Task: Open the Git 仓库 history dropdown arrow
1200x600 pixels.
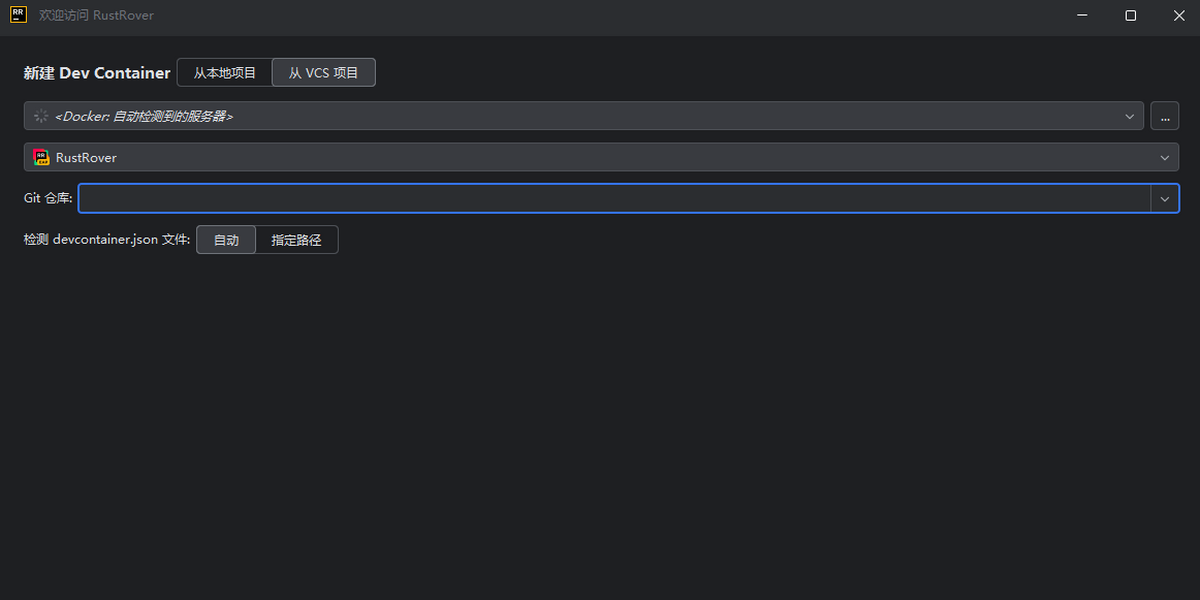Action: (x=1165, y=199)
